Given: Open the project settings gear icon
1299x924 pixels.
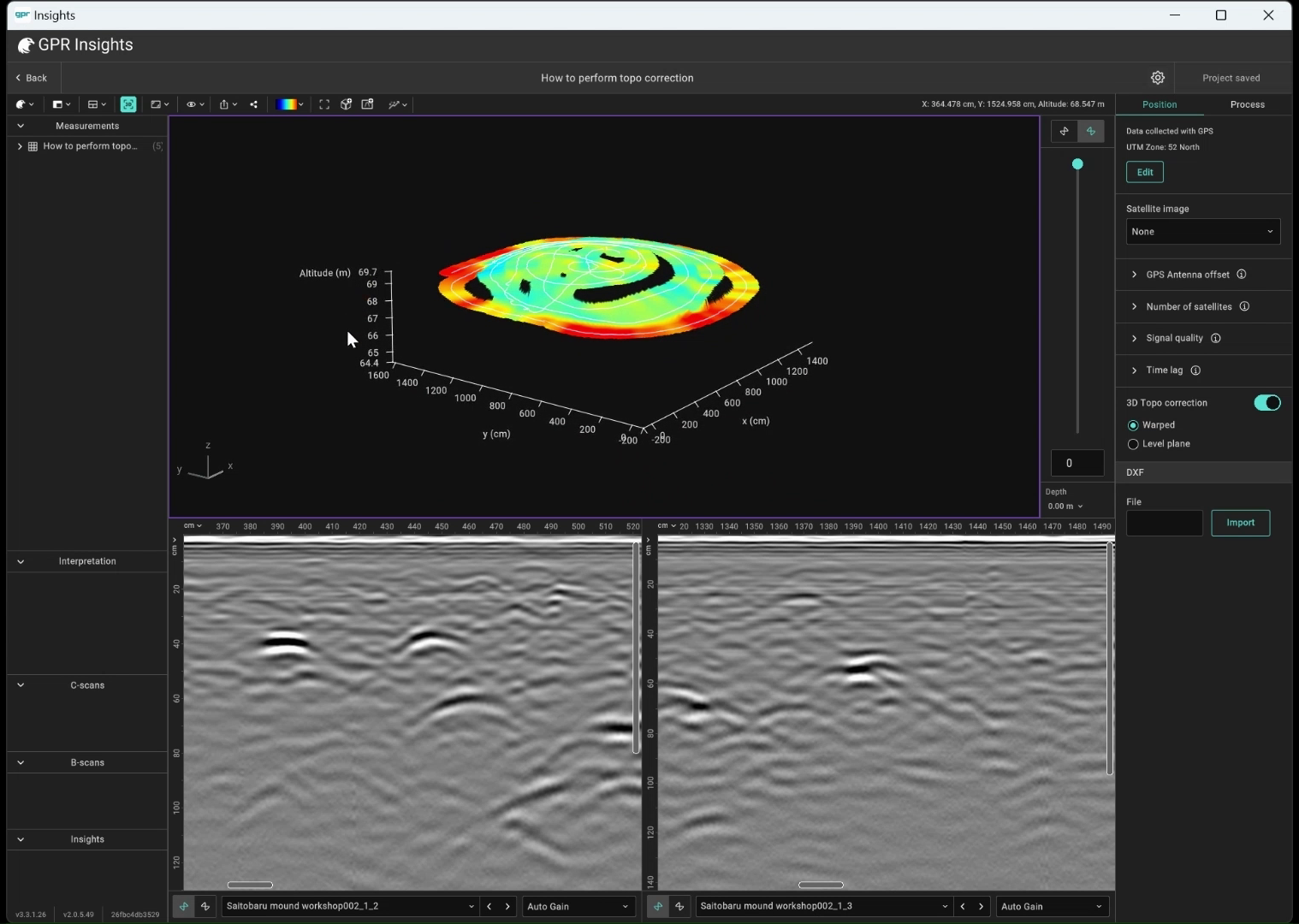Looking at the screenshot, I should (1158, 77).
